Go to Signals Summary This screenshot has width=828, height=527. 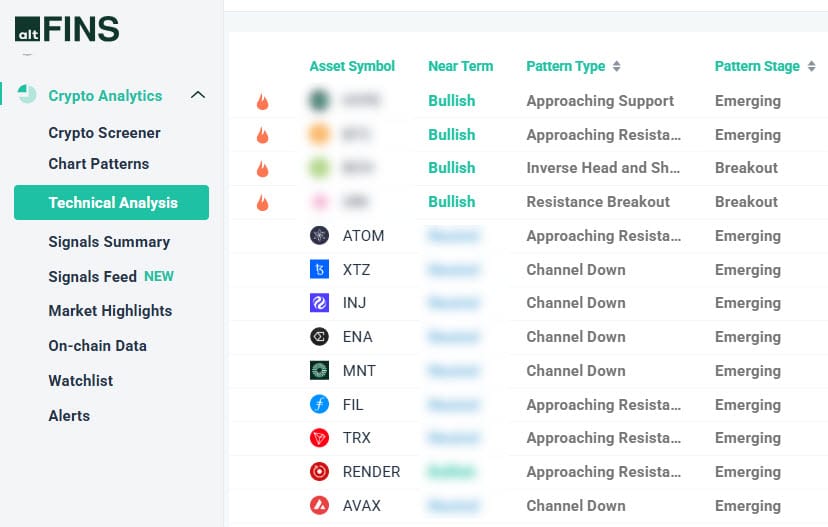pos(109,242)
